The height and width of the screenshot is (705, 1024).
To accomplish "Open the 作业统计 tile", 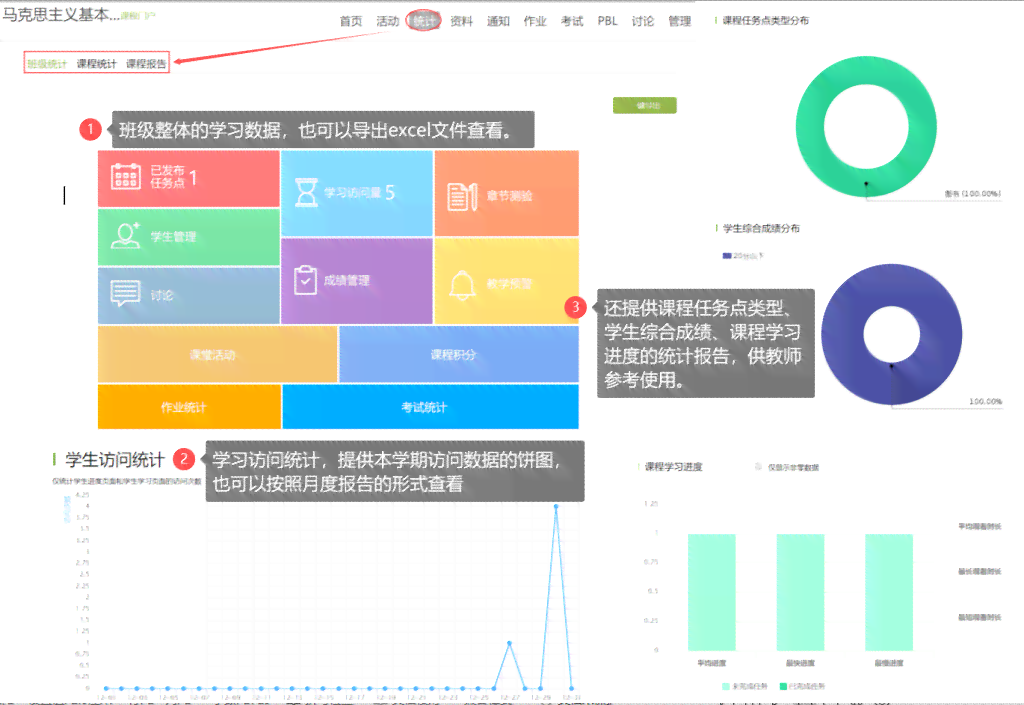I will [189, 407].
